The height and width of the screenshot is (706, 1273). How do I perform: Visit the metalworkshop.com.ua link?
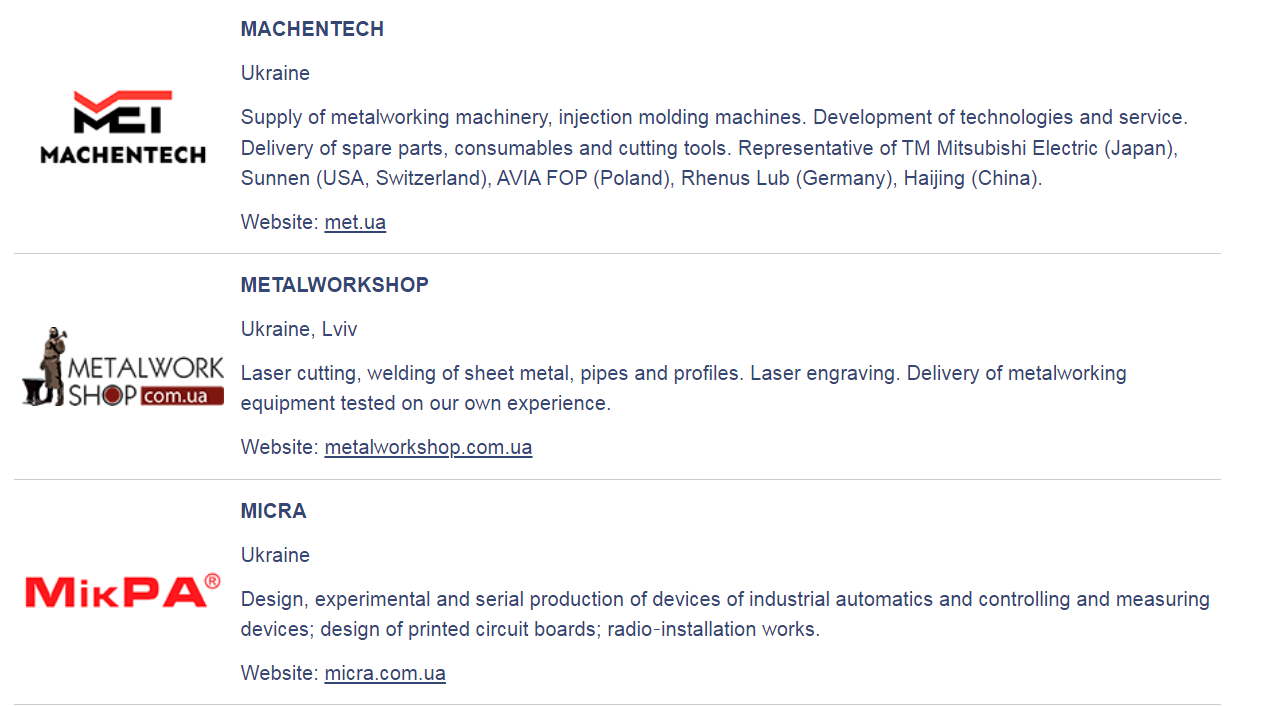coord(428,447)
